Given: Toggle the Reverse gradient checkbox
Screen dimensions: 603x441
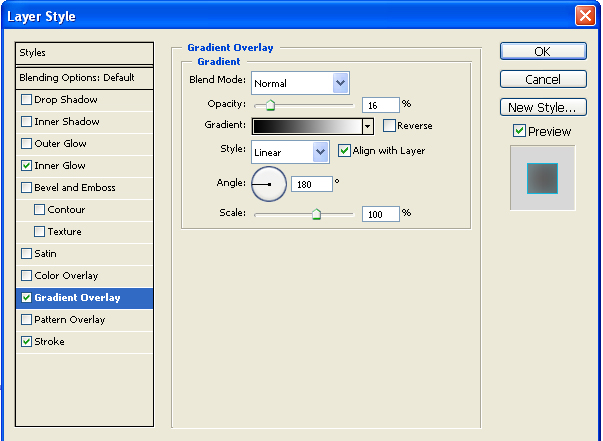Looking at the screenshot, I should [x=390, y=126].
